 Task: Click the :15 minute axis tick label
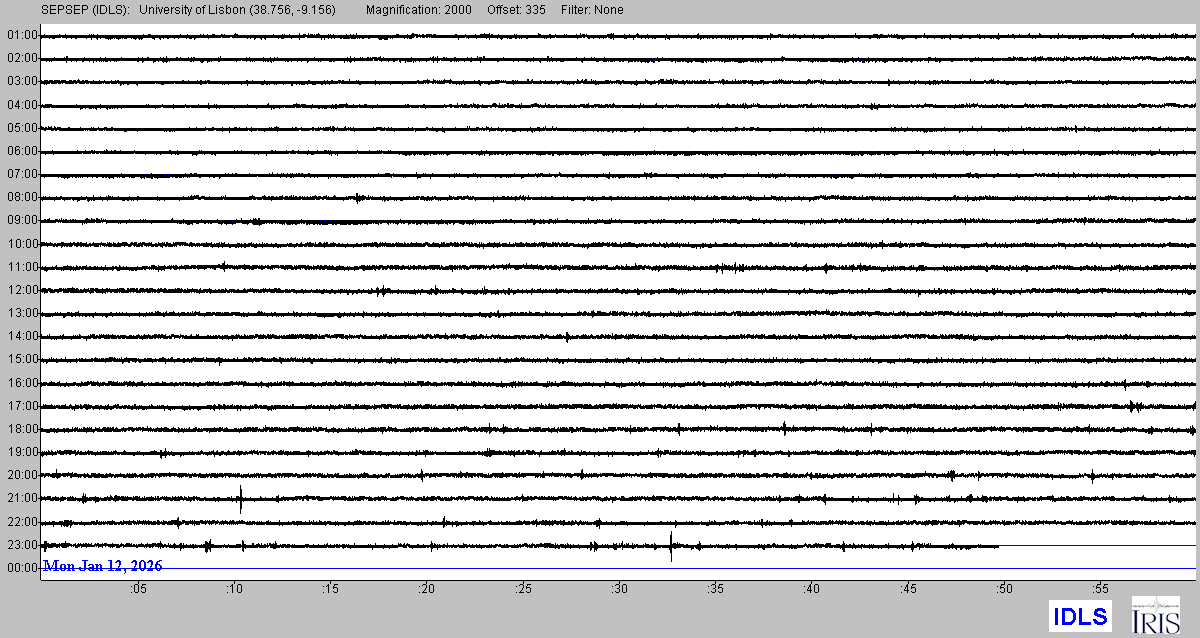pyautogui.click(x=330, y=589)
